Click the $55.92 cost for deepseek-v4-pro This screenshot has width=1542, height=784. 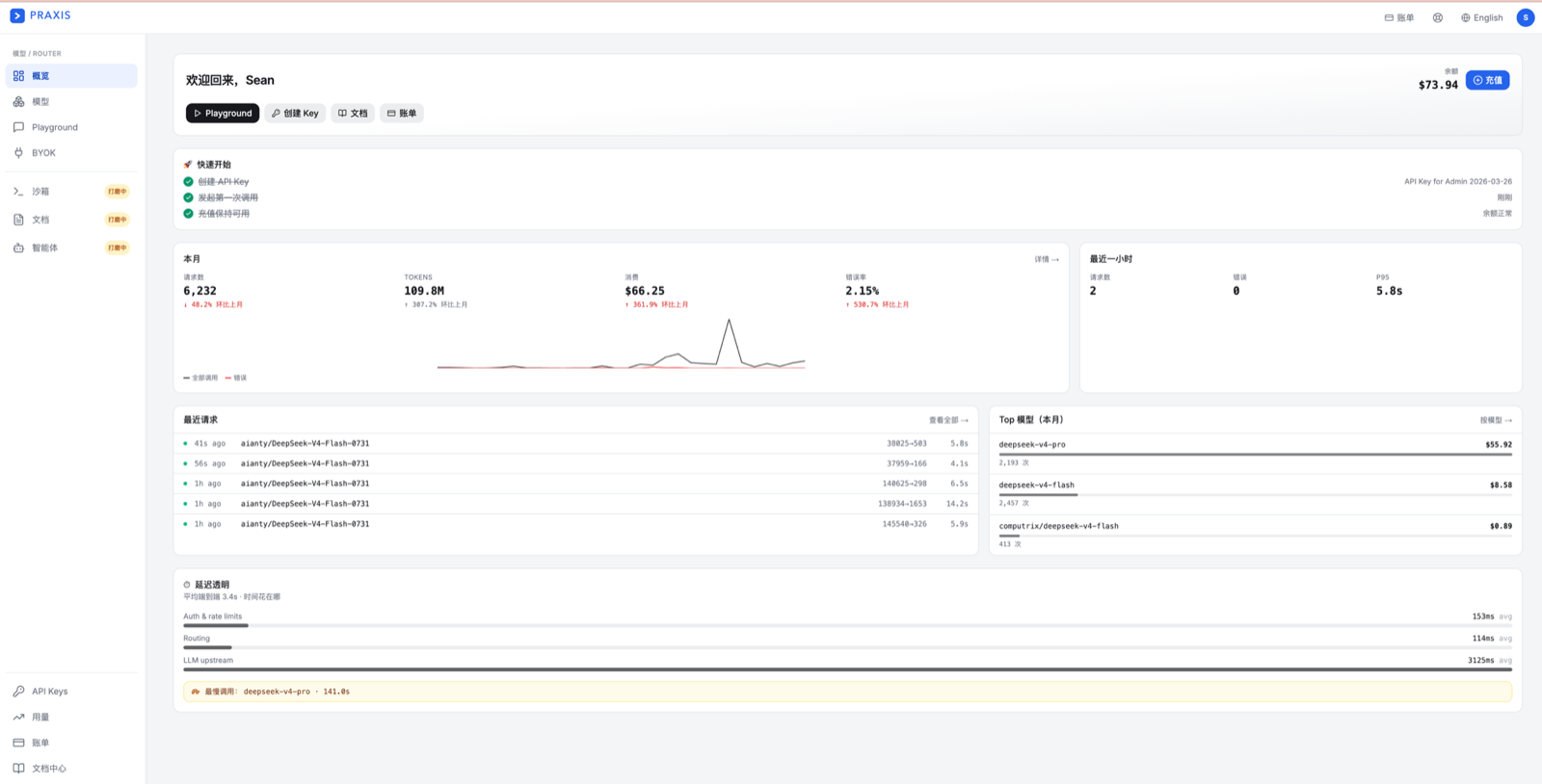1499,445
